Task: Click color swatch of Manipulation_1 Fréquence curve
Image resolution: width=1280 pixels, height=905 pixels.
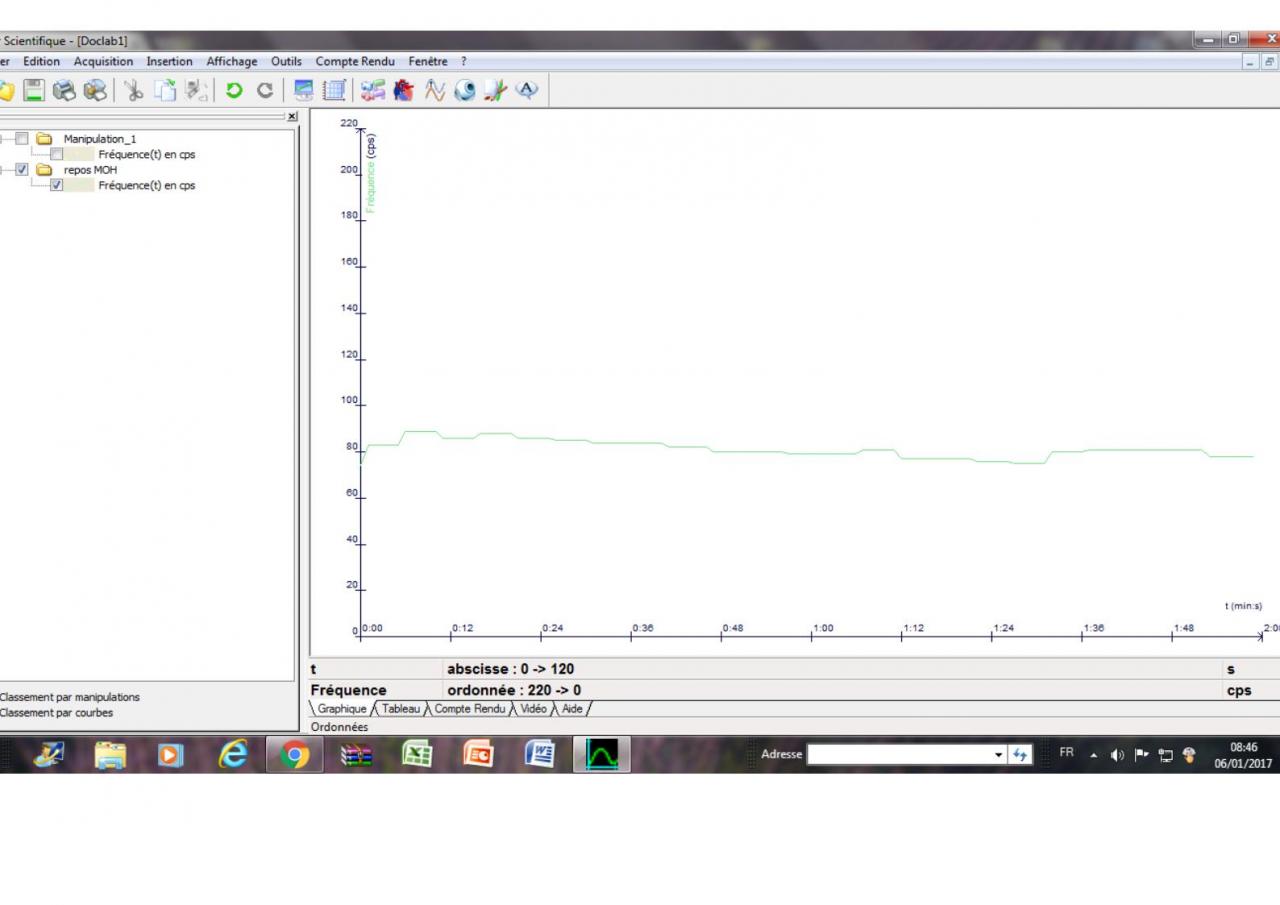Action: coord(80,155)
